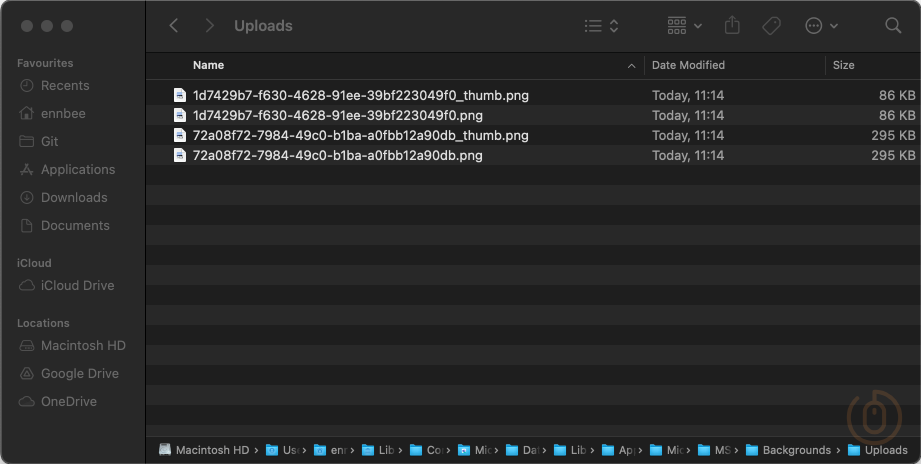Open the list view switcher dropdown
This screenshot has height=464, width=921.
point(601,26)
